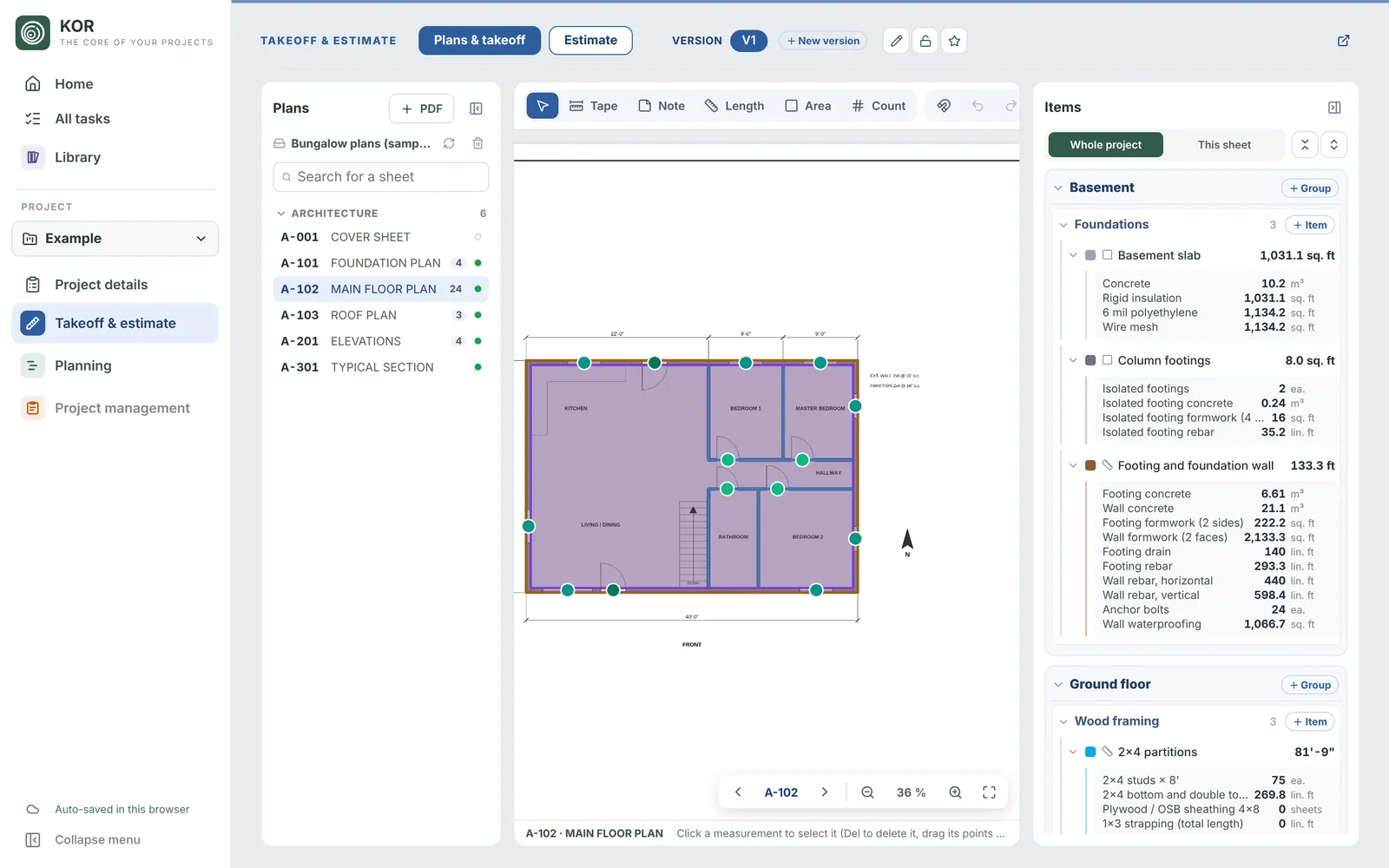Collapse the Plans panel icon

click(476, 108)
